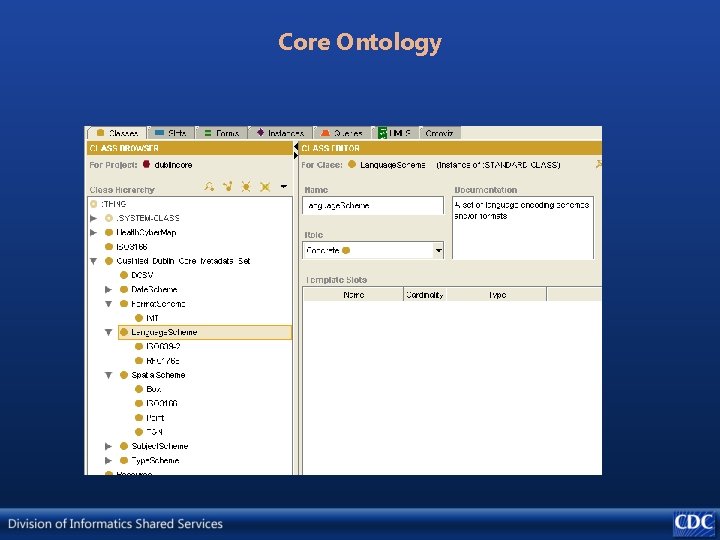720x540 pixels.
Task: Click the pin icon at Class Editor top right
Action: pos(598,164)
